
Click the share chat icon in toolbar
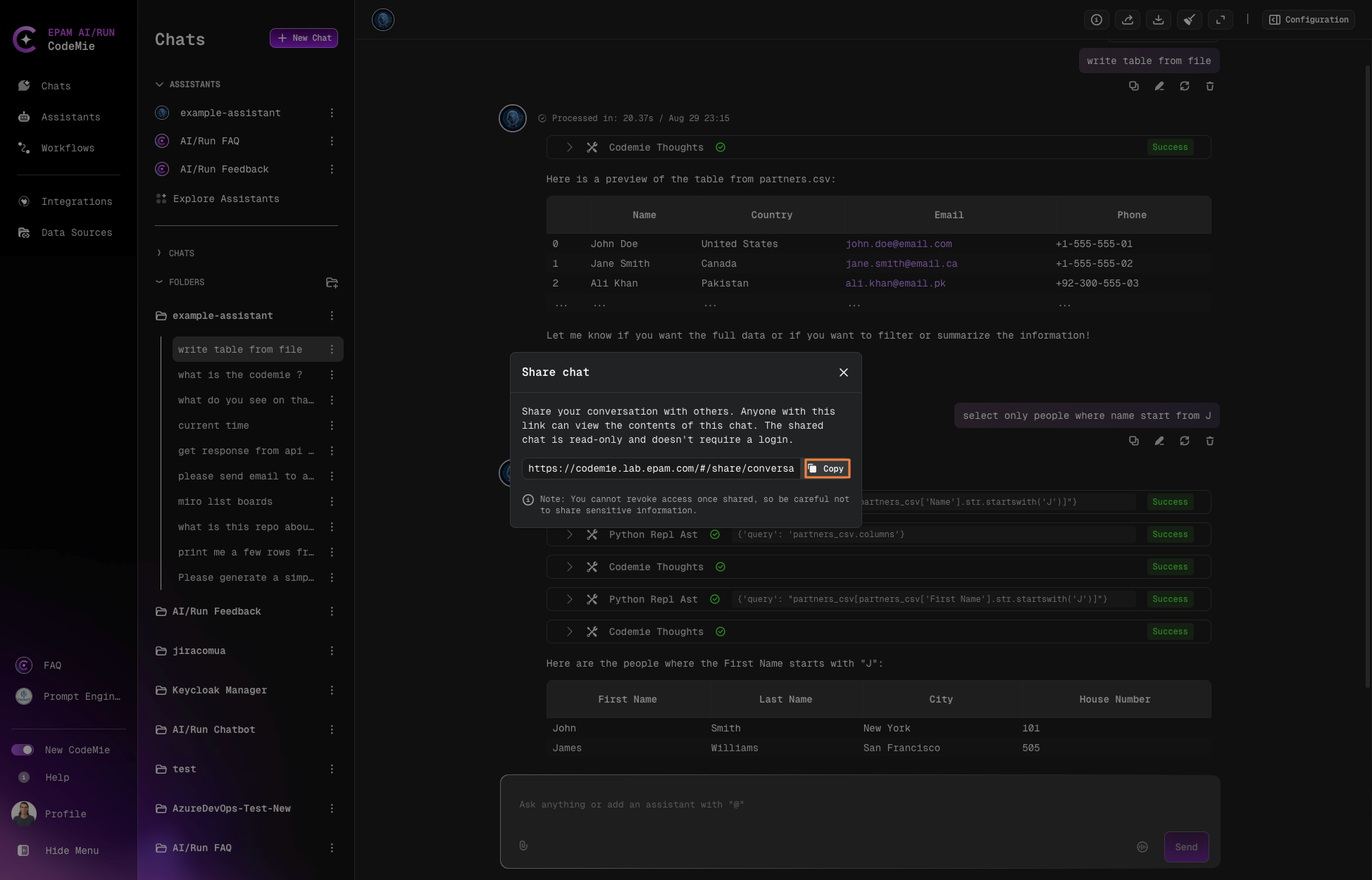(x=1127, y=20)
